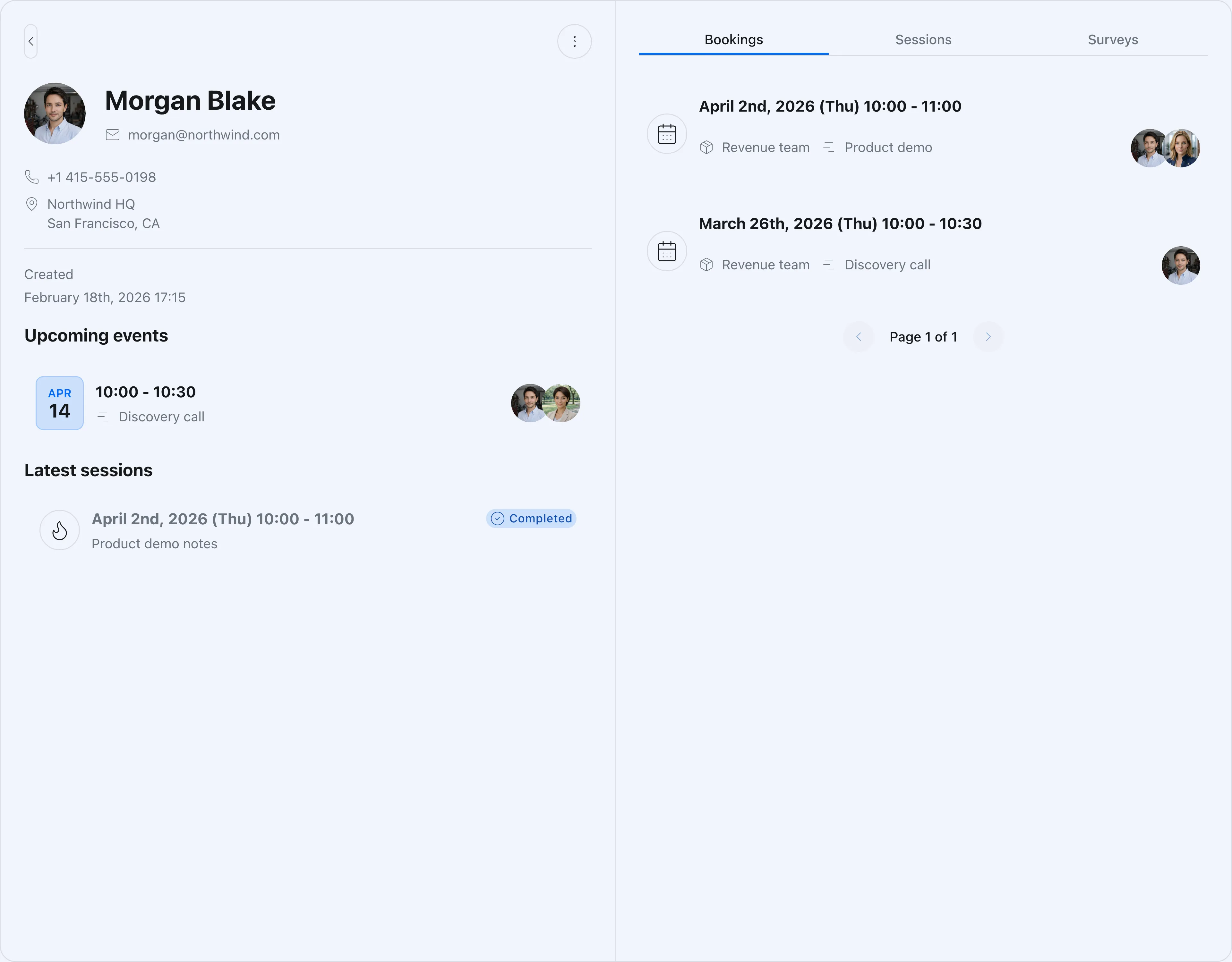The image size is (1232, 962).
Task: Click the Revenue team cube icon on April 2nd booking
Action: pyautogui.click(x=706, y=147)
